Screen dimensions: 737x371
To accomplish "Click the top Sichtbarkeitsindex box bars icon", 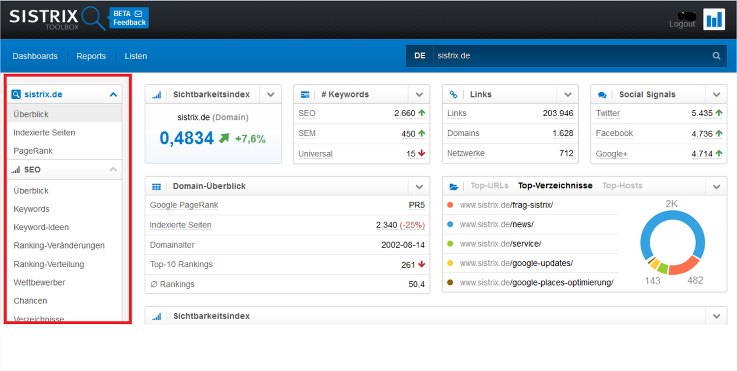I will coord(157,95).
